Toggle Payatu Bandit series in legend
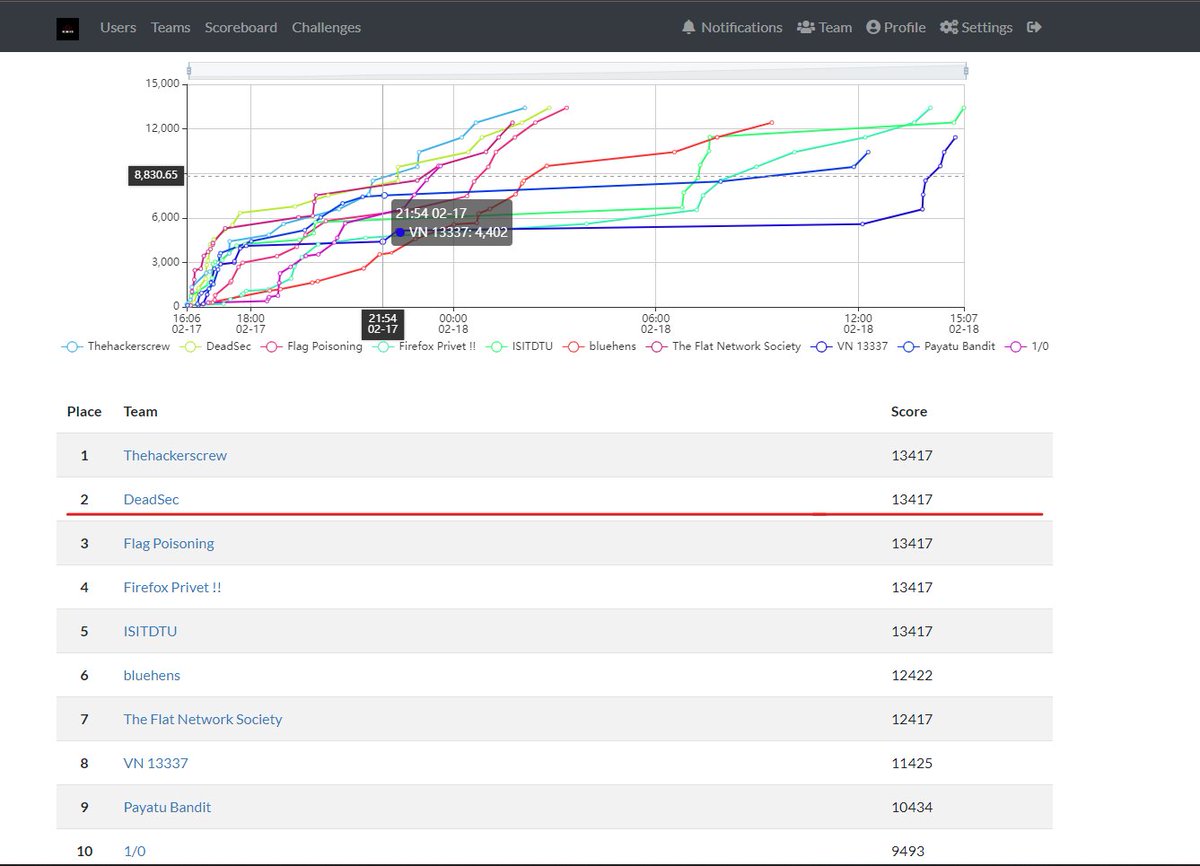This screenshot has width=1200, height=866. (x=946, y=346)
